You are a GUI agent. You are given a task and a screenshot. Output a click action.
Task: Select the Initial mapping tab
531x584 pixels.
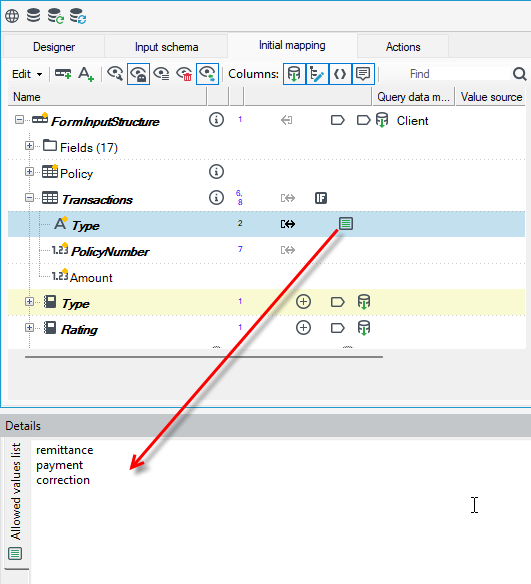292,45
